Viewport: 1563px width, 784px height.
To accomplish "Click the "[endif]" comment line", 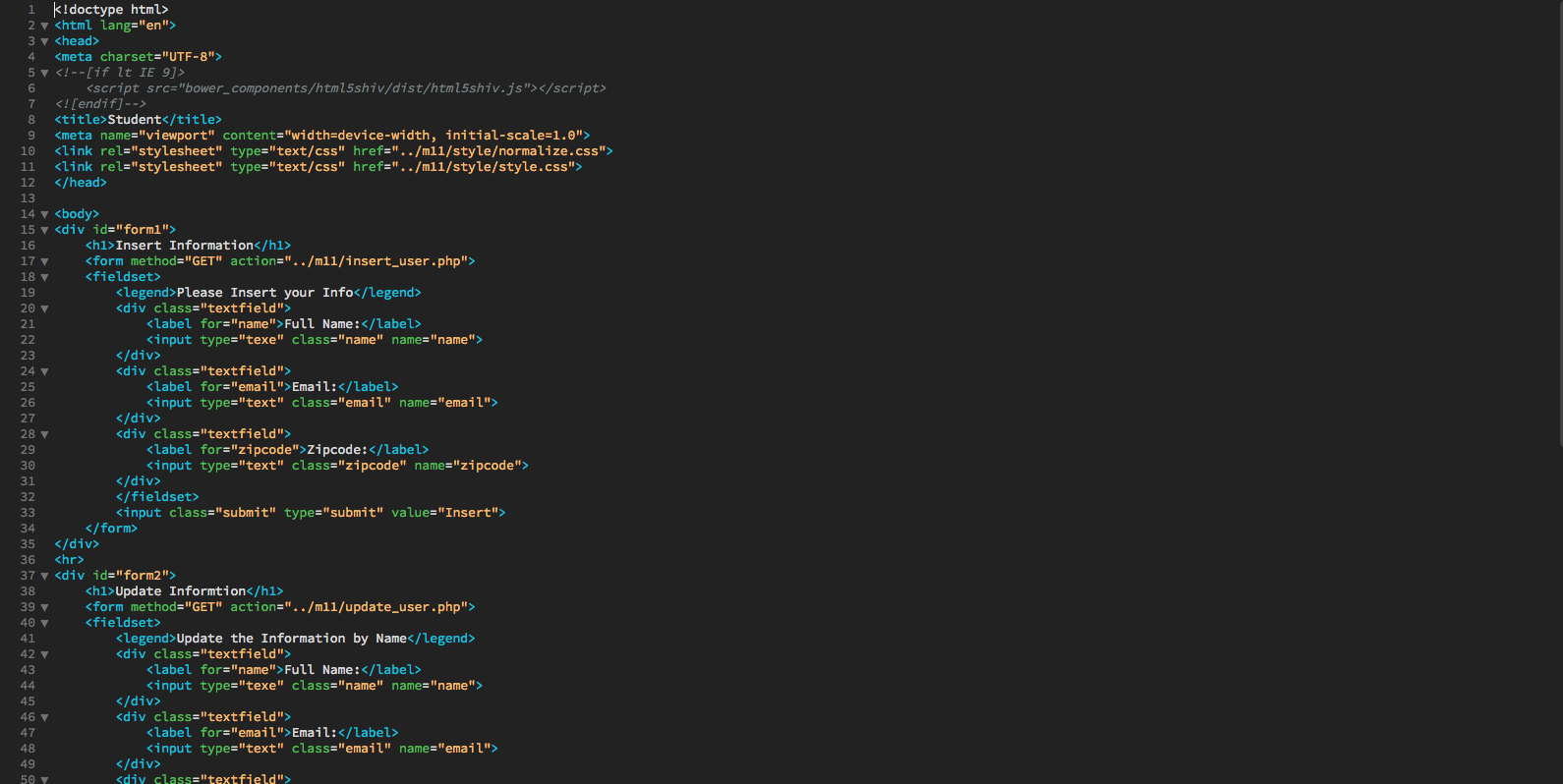I will [x=100, y=104].
